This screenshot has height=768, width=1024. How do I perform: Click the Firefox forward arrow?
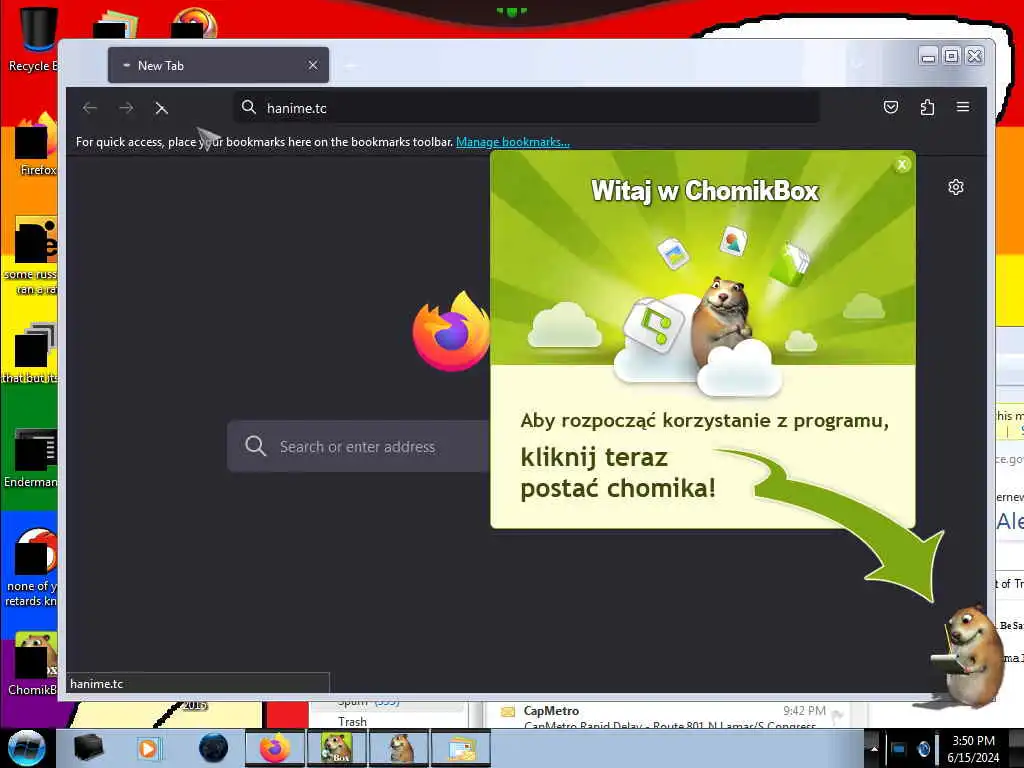pos(126,108)
